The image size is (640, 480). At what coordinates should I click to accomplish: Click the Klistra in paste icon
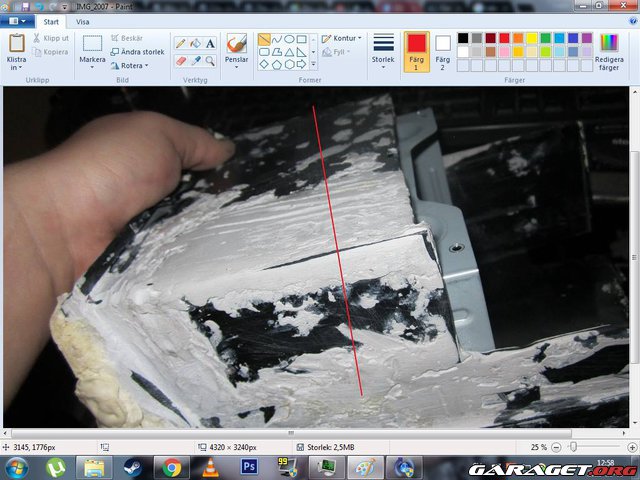coord(17,44)
